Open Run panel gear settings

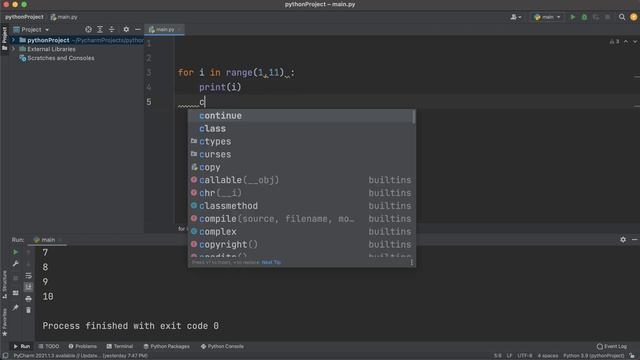coord(623,240)
